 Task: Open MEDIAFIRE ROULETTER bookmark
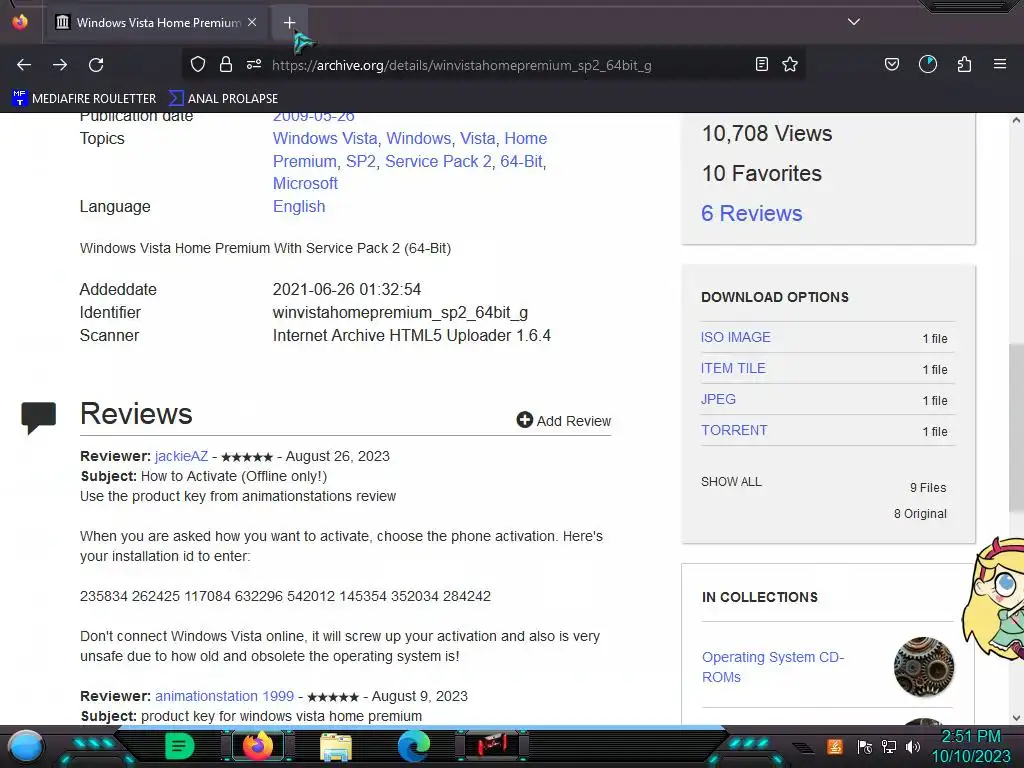pos(84,99)
